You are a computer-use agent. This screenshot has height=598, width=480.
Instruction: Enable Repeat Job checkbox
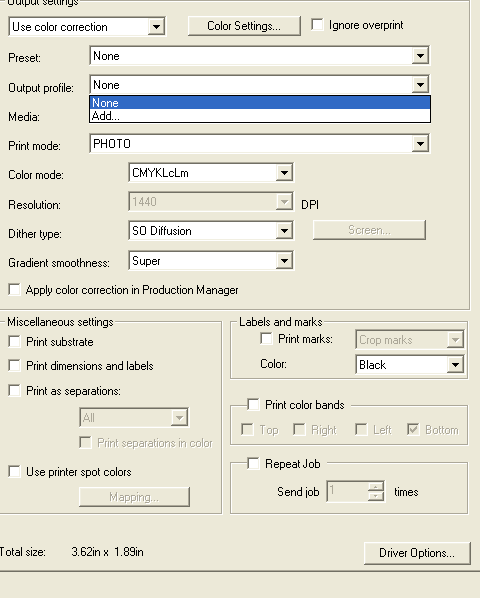tap(253, 463)
